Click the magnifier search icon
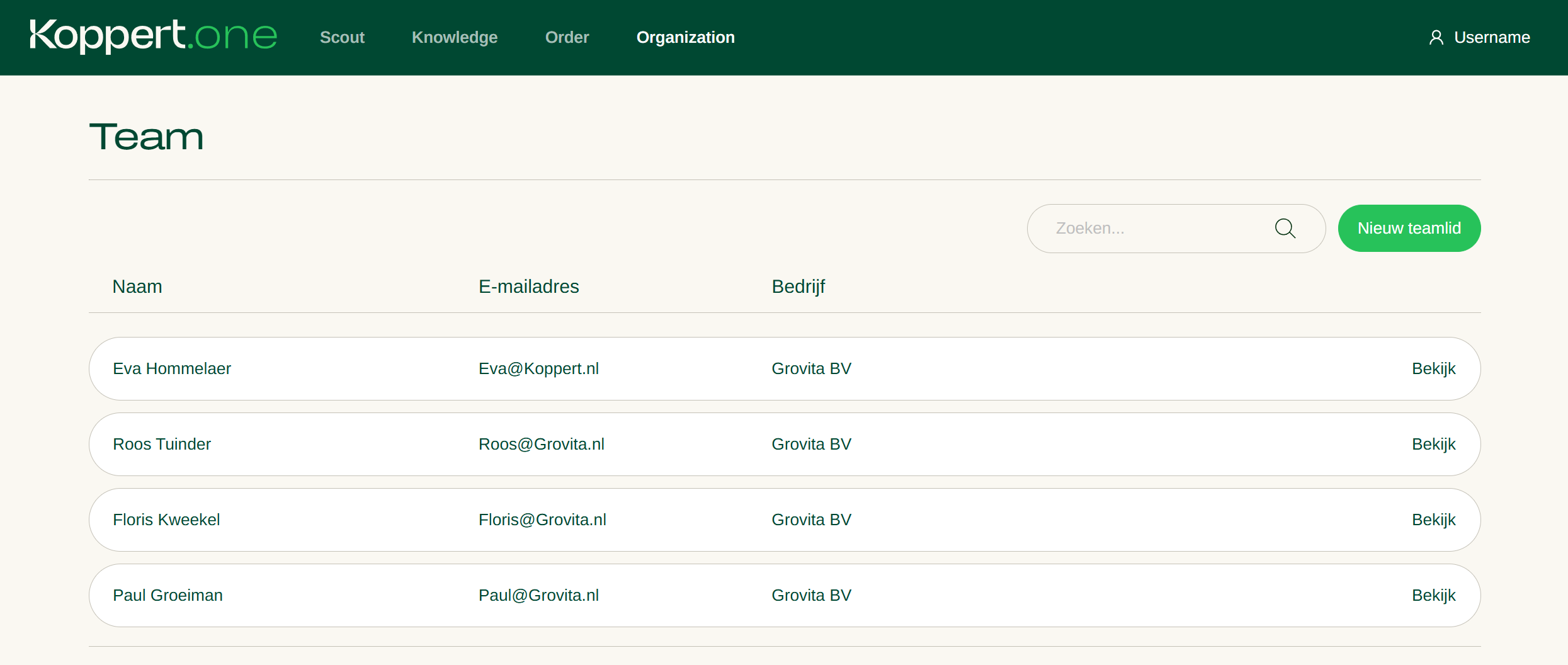The width and height of the screenshot is (1568, 665). 1285,228
